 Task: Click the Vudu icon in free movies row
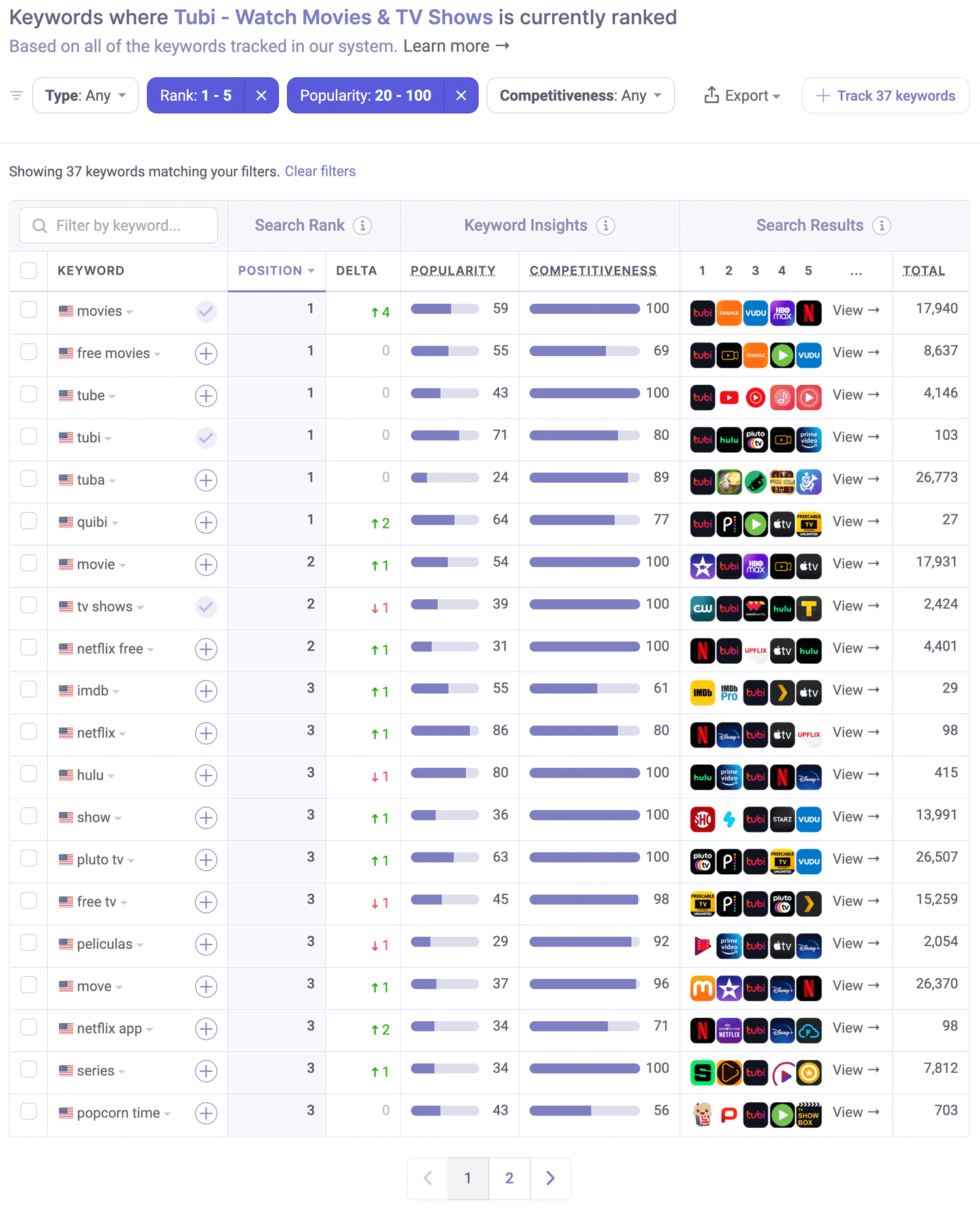click(x=809, y=355)
